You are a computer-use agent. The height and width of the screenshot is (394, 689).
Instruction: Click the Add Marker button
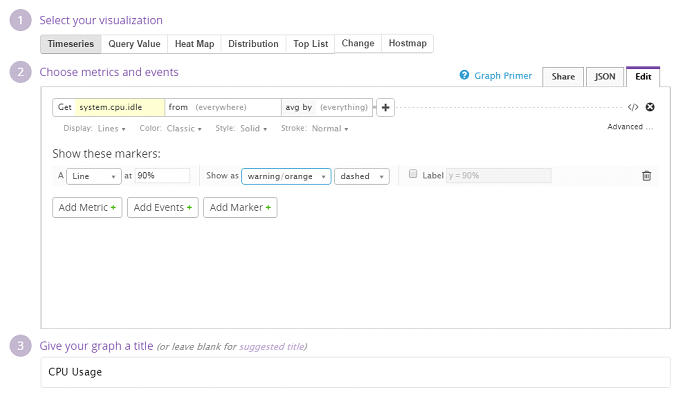tap(240, 207)
